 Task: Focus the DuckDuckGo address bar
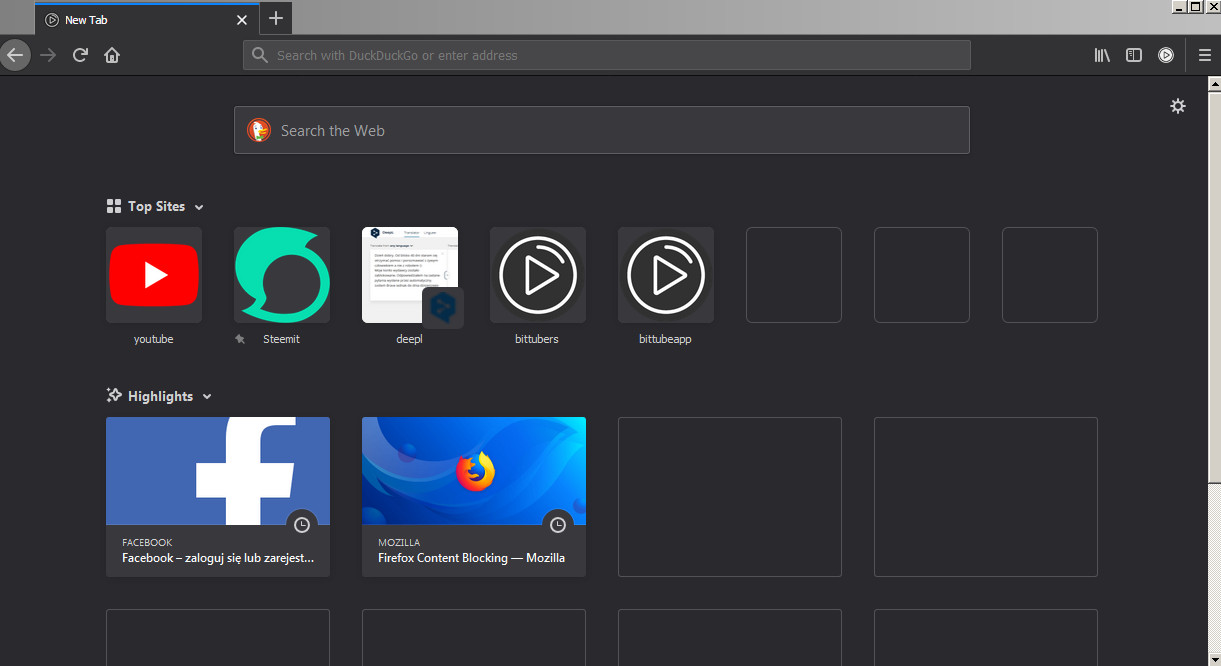pyautogui.click(x=606, y=55)
